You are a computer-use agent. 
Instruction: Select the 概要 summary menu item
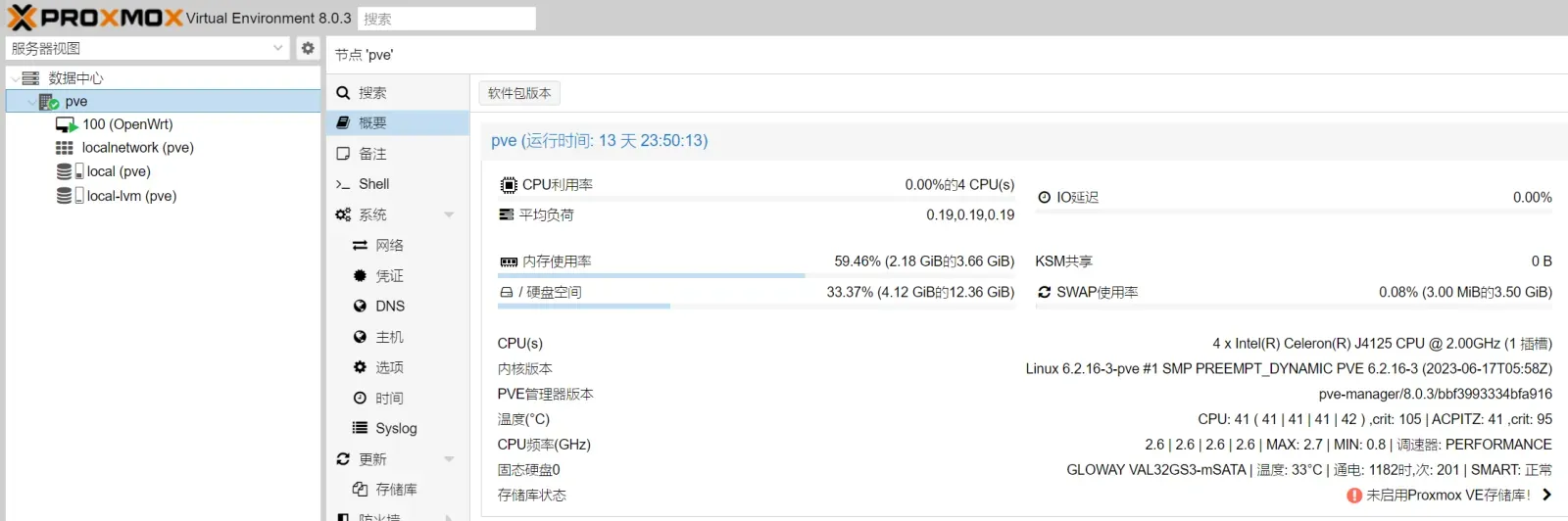coord(397,122)
